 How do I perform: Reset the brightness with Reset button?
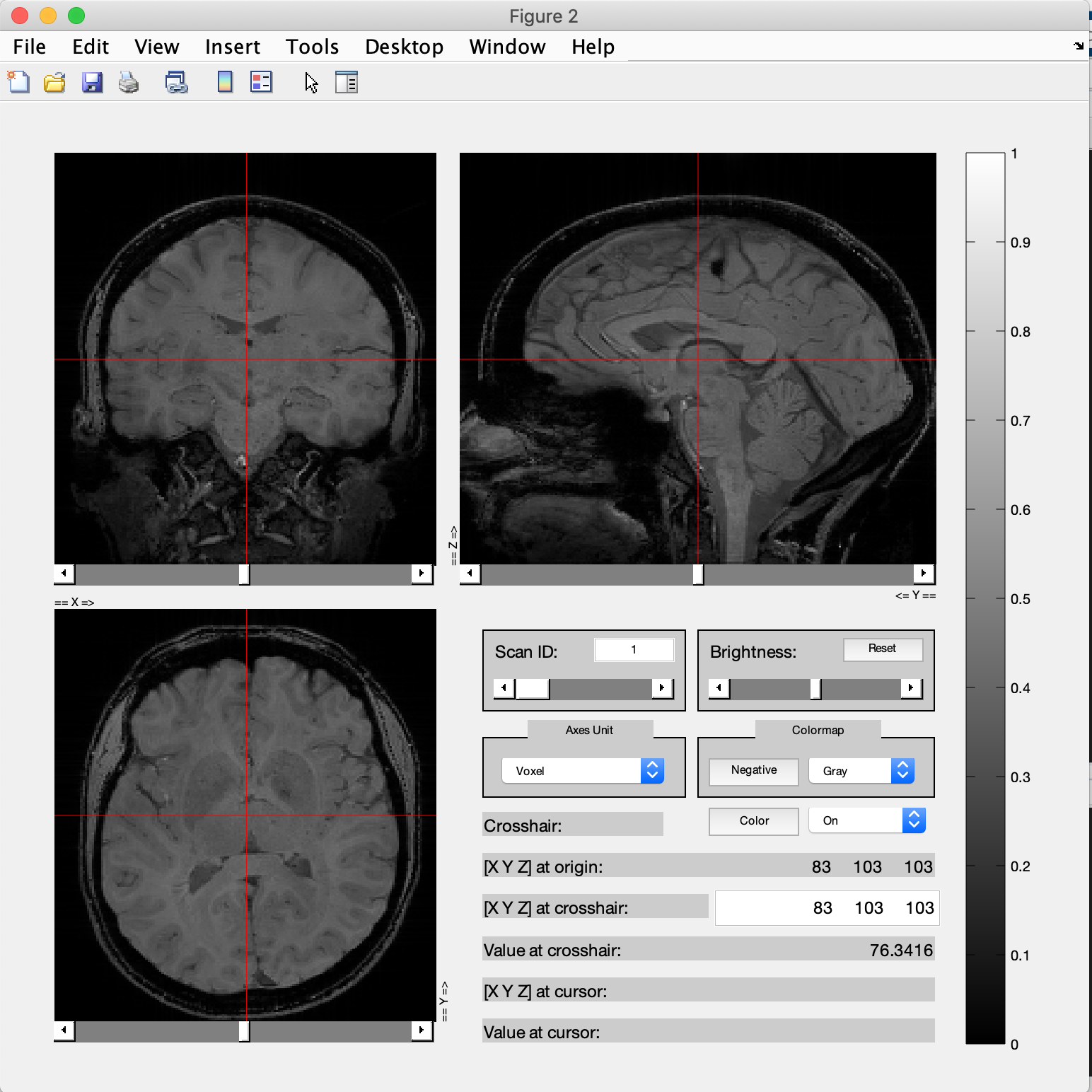883,649
